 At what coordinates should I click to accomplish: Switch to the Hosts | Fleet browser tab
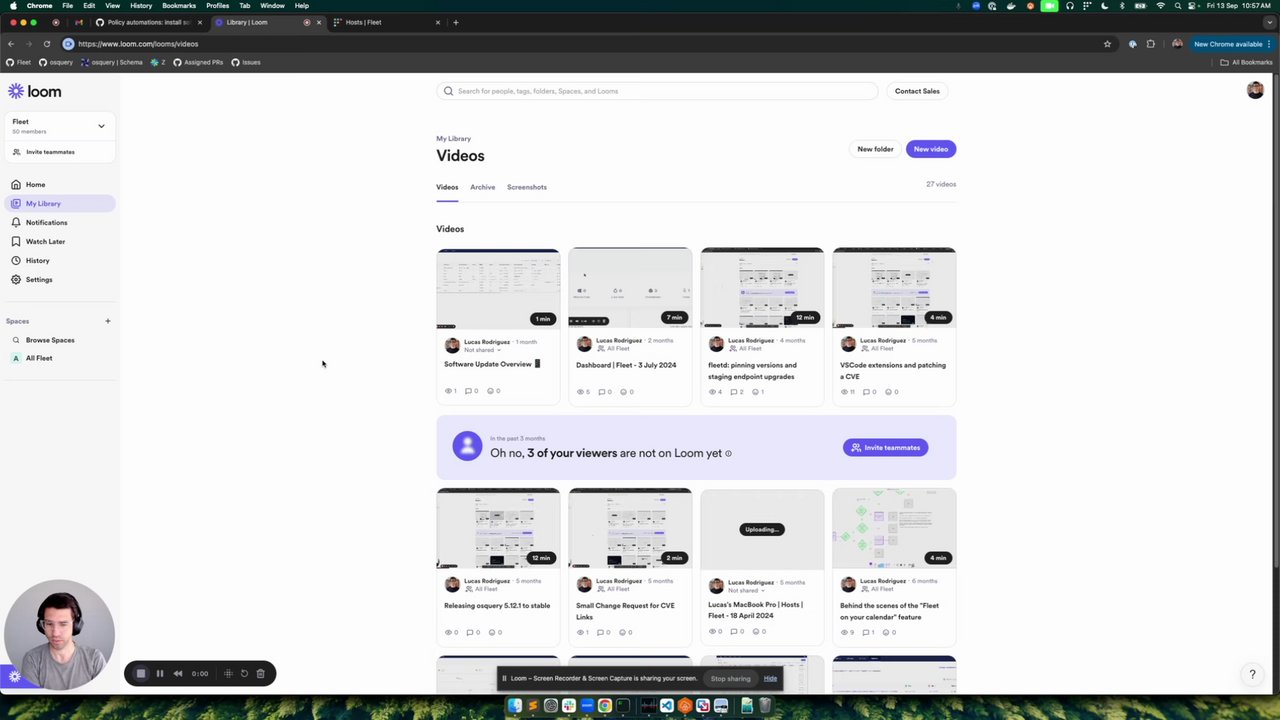(x=387, y=22)
